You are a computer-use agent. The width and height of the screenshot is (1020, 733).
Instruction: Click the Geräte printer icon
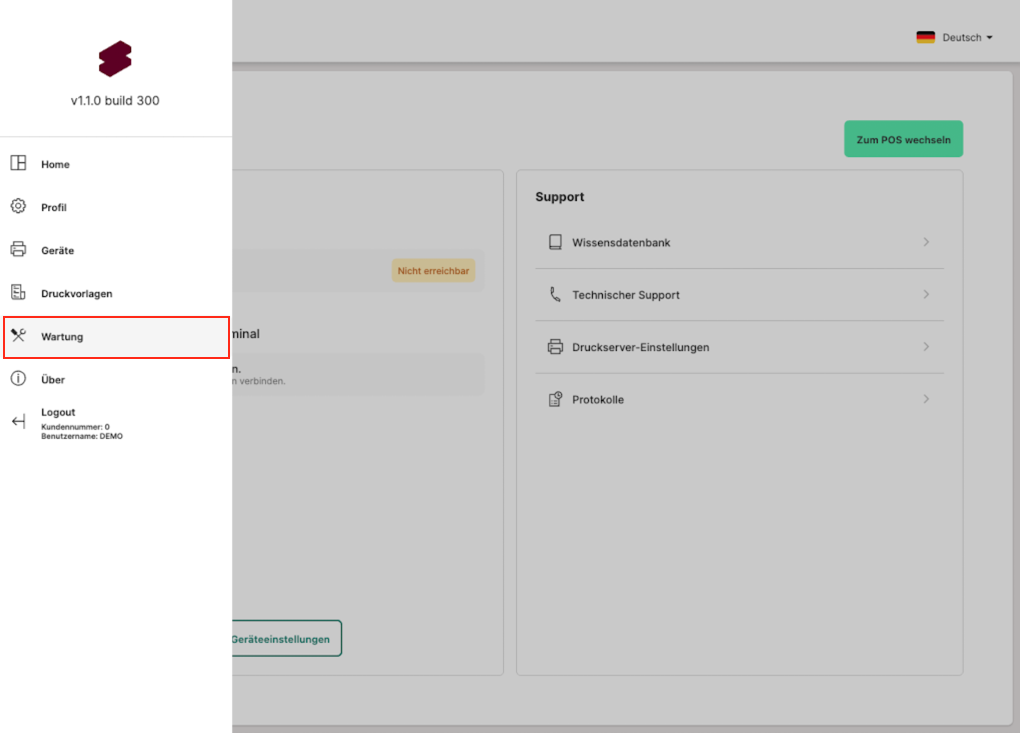(x=18, y=250)
